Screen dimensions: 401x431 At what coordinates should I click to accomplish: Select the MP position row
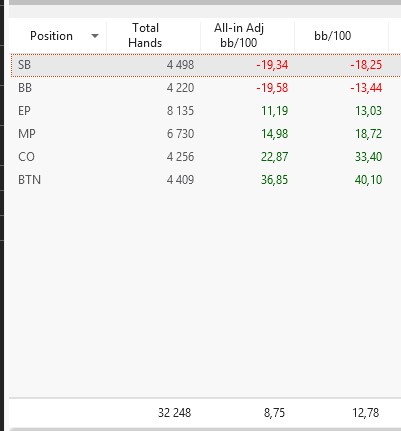click(206, 134)
